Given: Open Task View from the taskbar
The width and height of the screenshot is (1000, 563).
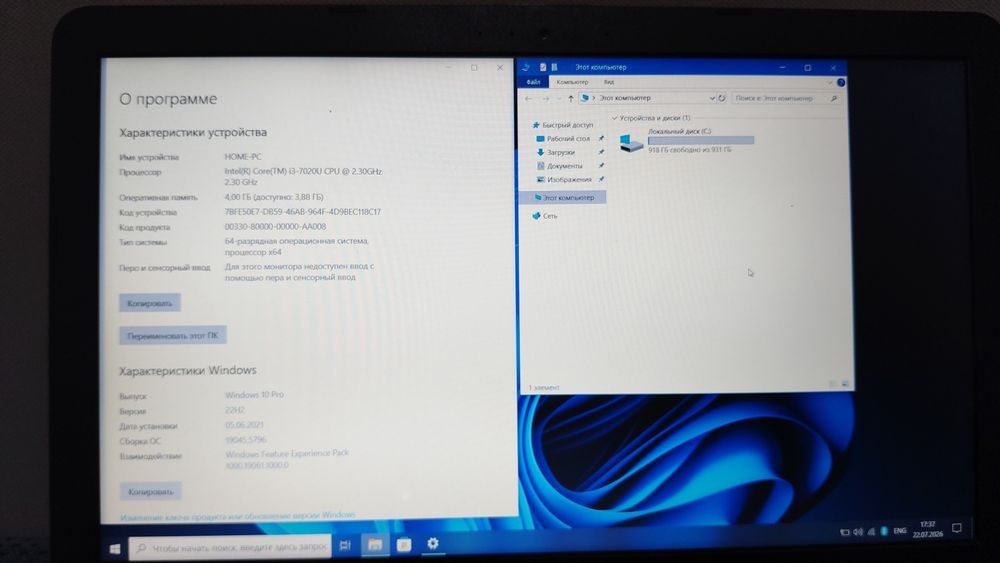Looking at the screenshot, I should (345, 545).
